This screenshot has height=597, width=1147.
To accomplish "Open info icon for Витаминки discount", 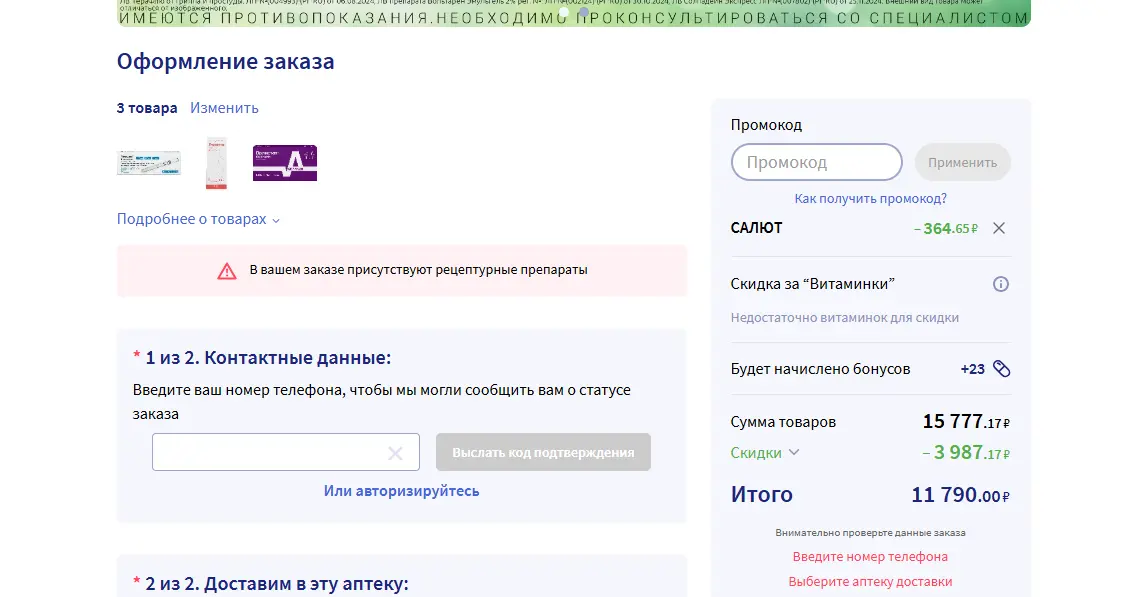I will pos(1001,284).
